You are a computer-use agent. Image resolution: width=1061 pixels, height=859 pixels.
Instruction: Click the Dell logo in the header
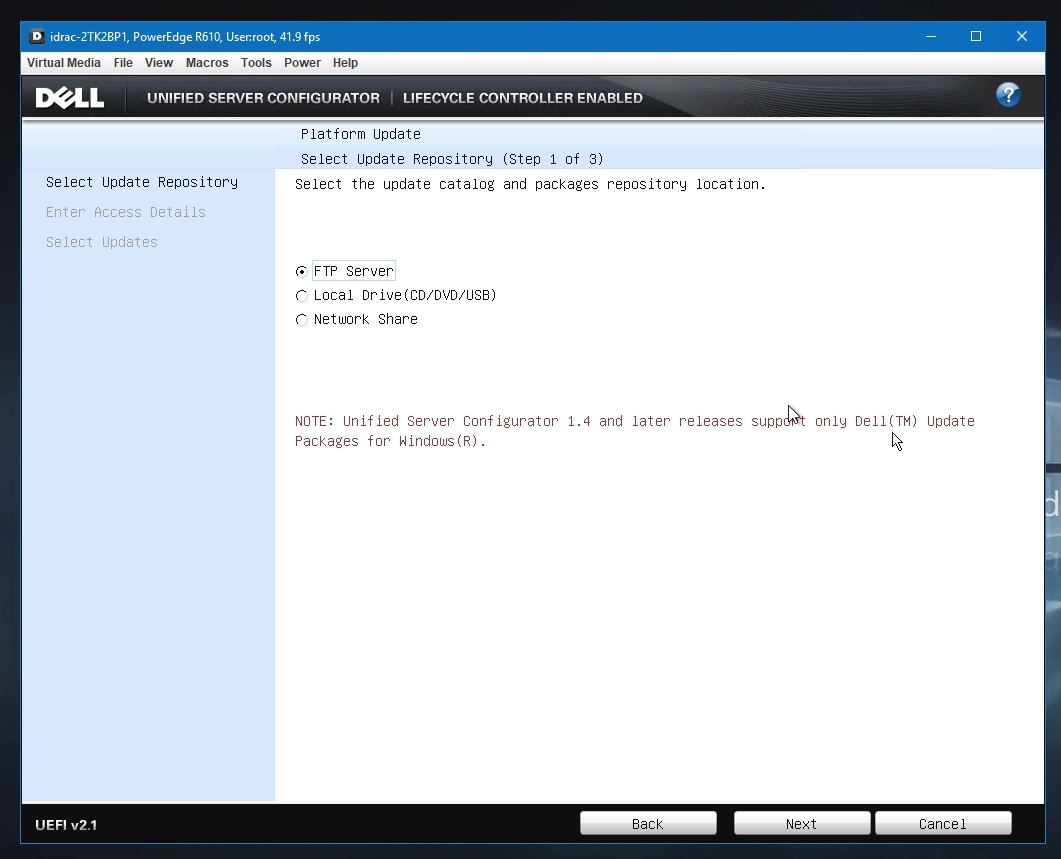[70, 97]
